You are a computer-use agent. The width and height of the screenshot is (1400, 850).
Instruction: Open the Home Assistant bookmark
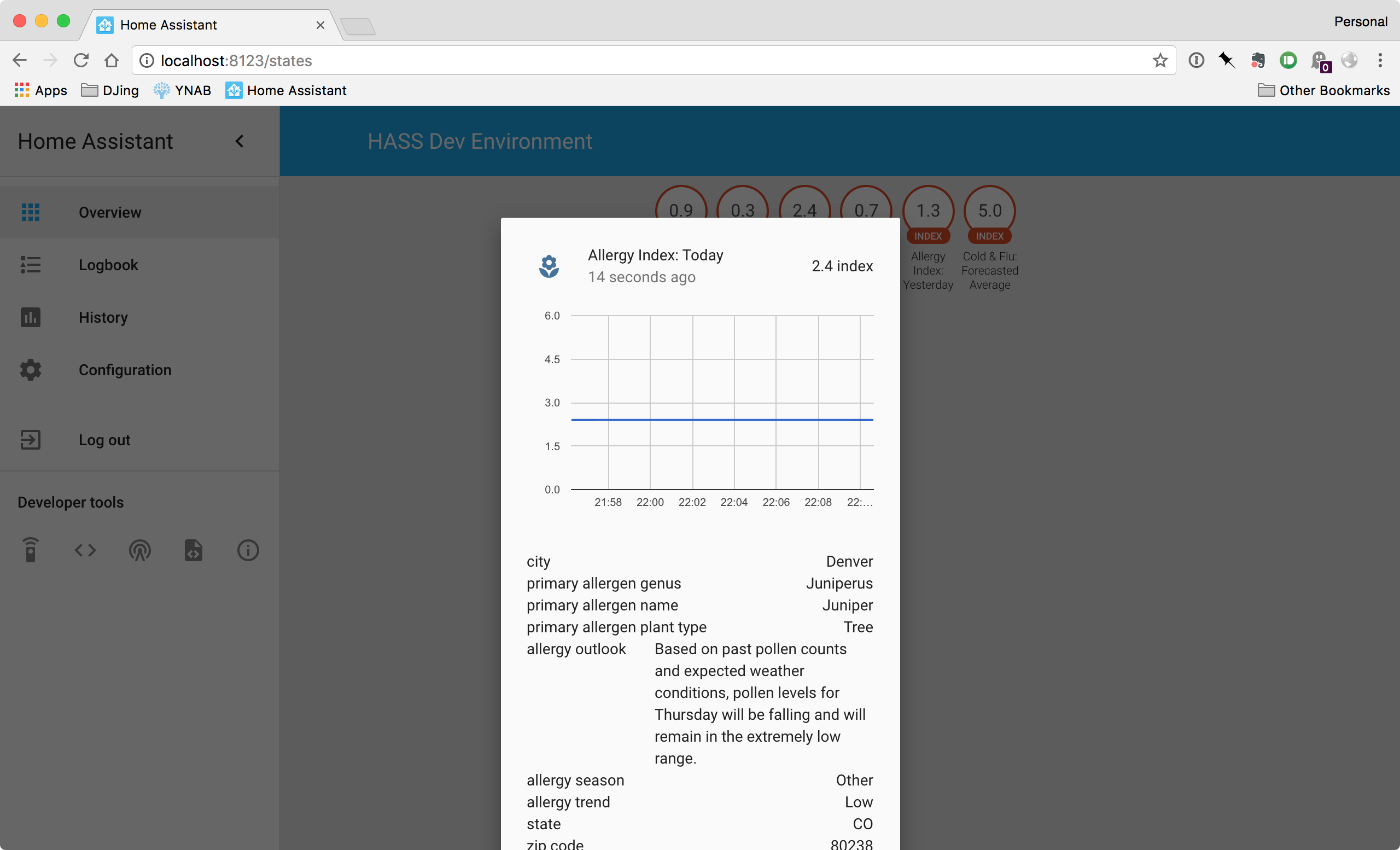click(x=287, y=90)
